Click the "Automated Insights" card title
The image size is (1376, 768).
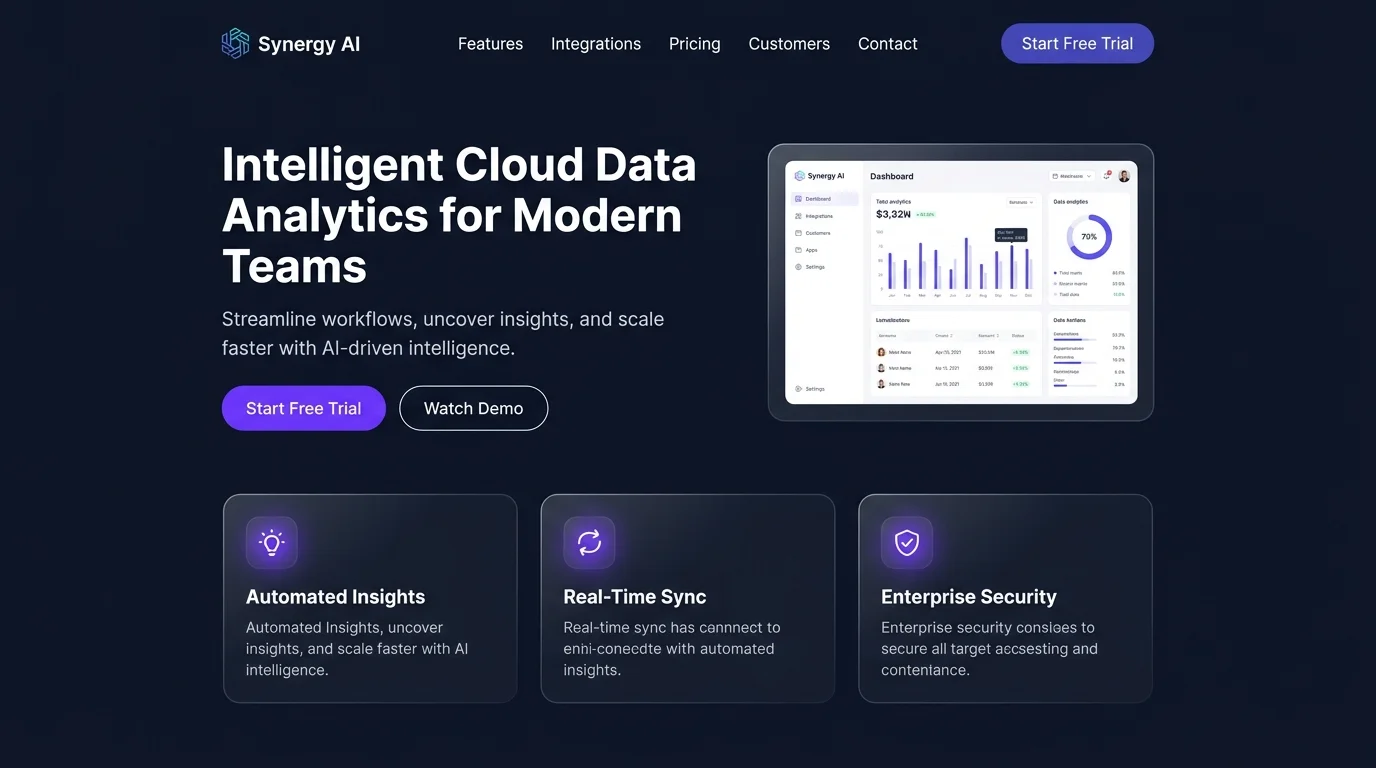[x=336, y=597]
